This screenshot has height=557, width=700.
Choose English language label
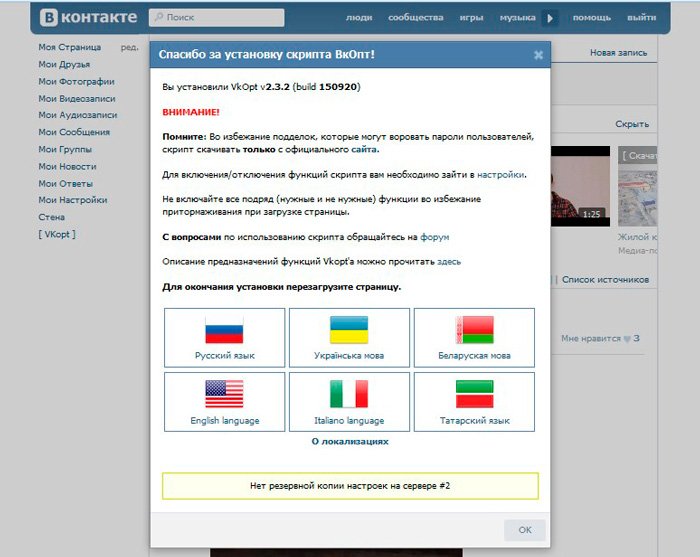point(225,420)
